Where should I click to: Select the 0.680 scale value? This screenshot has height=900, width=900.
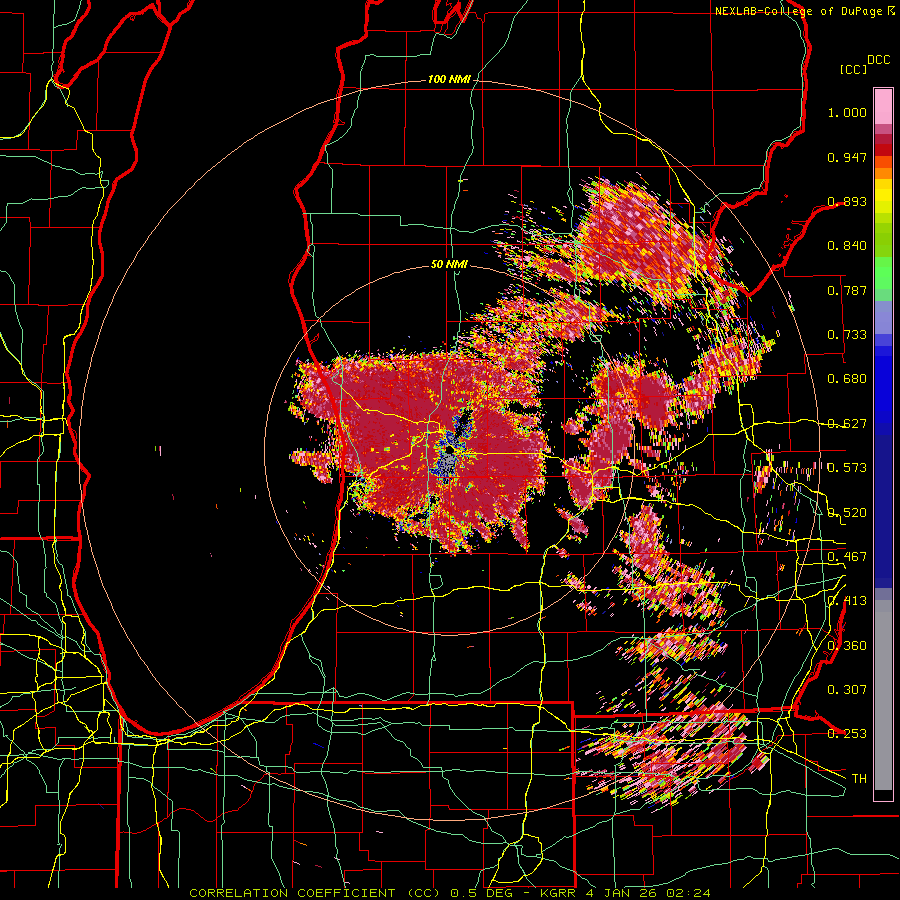click(x=847, y=379)
